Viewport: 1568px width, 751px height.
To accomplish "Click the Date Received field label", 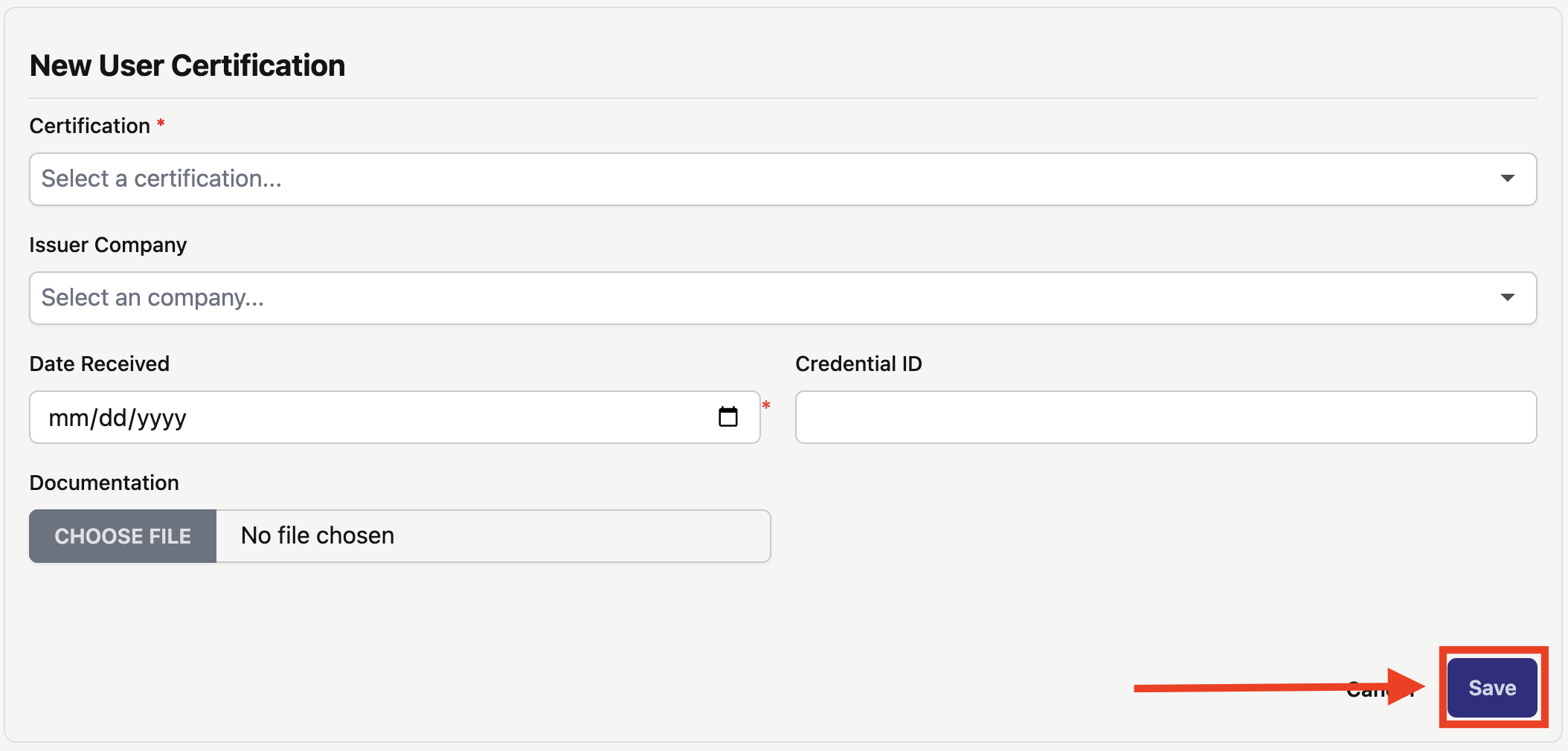I will pyautogui.click(x=99, y=364).
